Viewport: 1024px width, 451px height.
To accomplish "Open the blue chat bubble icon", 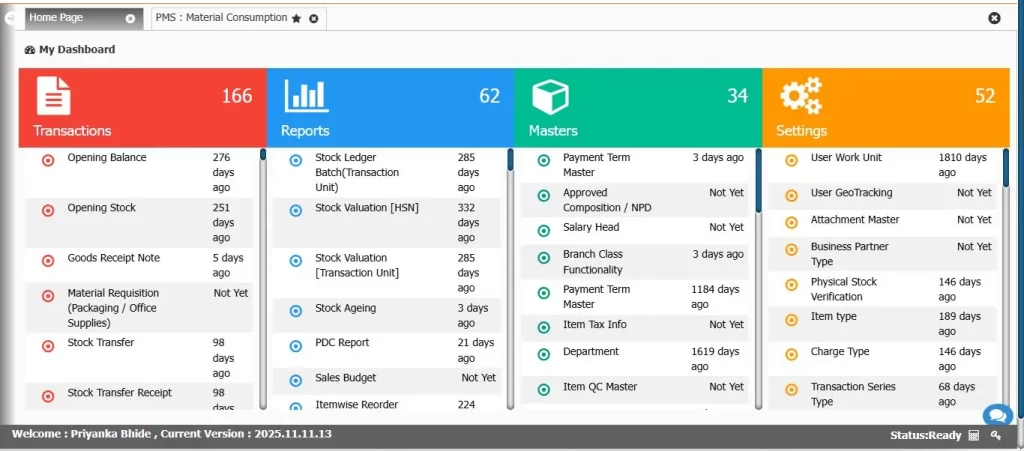I will [997, 415].
